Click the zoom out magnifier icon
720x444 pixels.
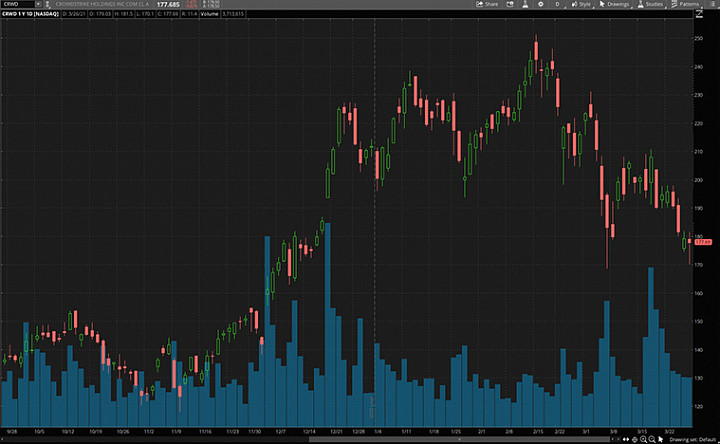tap(652, 439)
